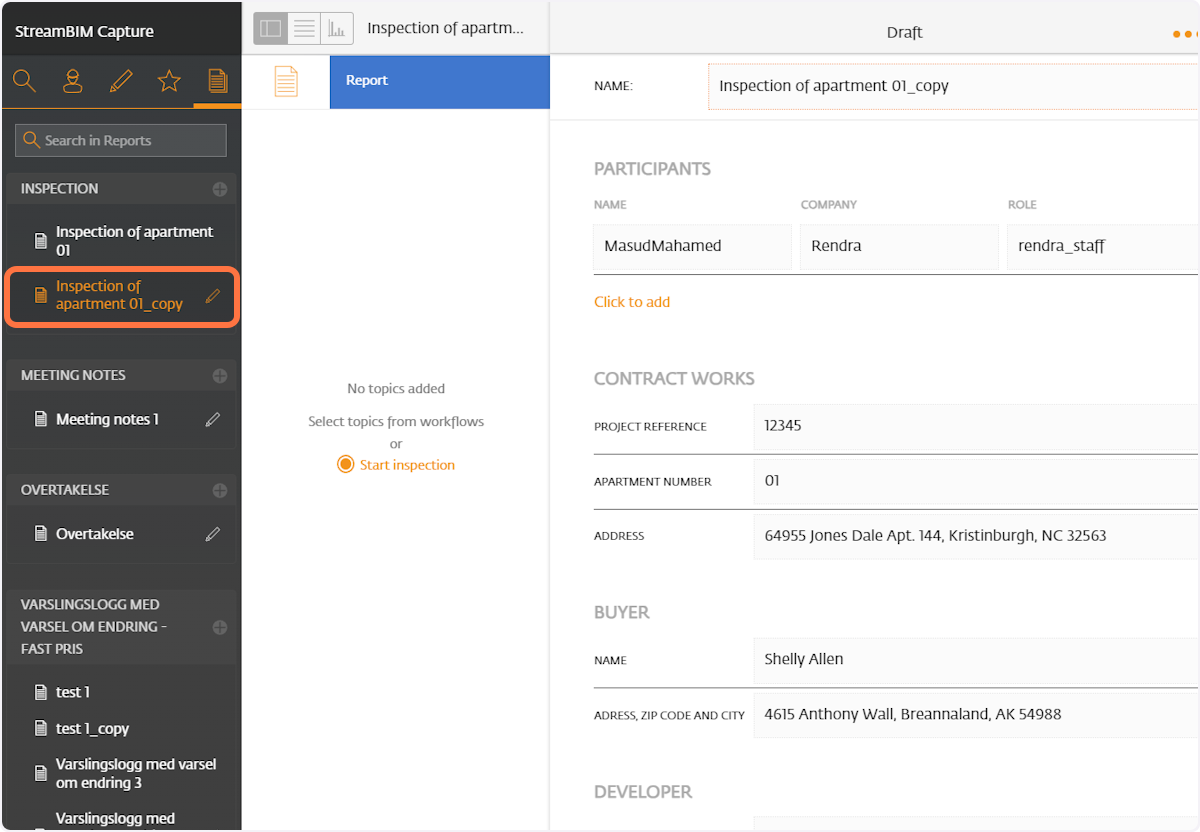Edit the Project Reference field 12345
Screen dimensions: 1200x832
tap(976, 427)
